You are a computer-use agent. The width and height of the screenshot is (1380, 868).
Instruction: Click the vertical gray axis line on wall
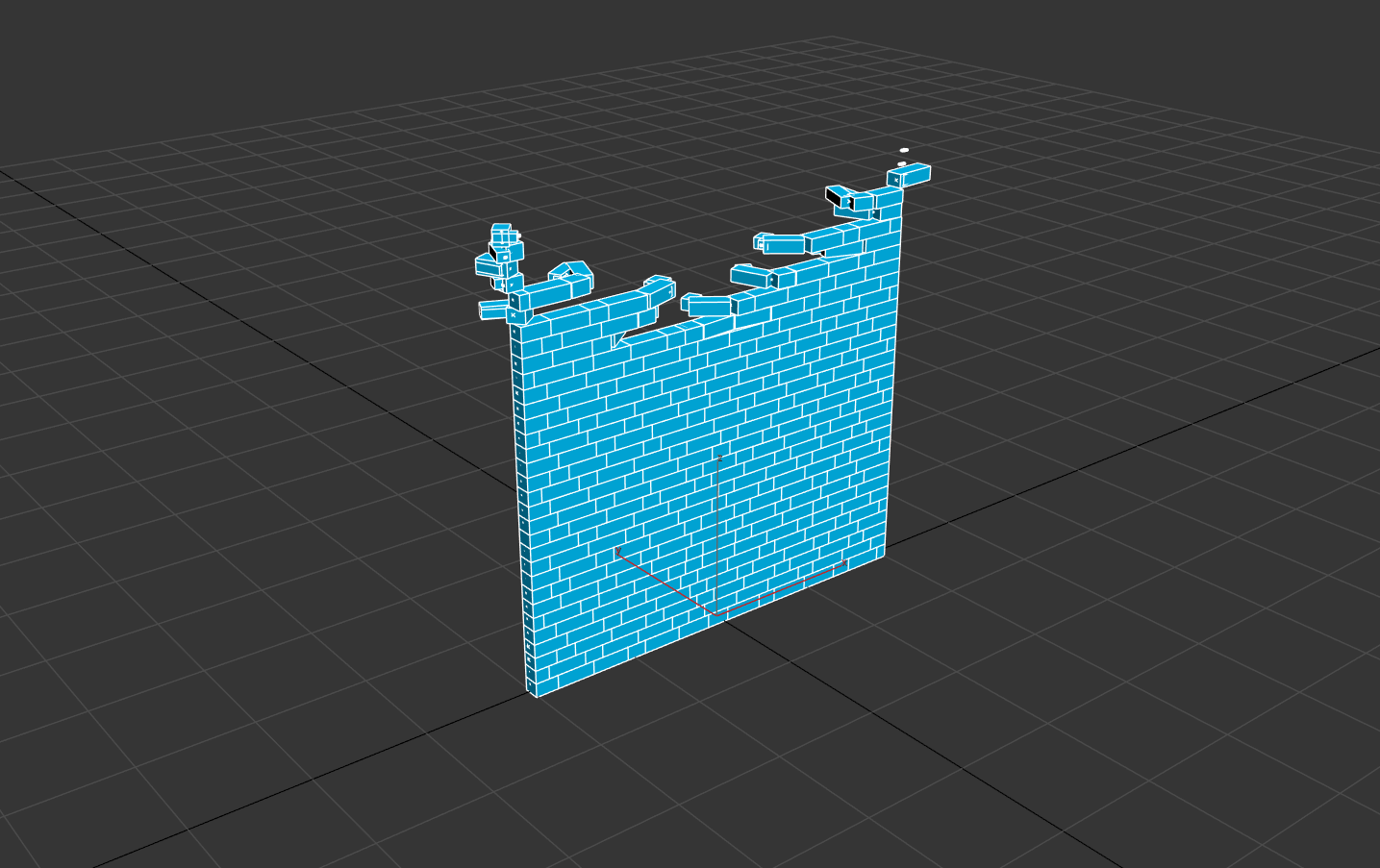point(717,533)
